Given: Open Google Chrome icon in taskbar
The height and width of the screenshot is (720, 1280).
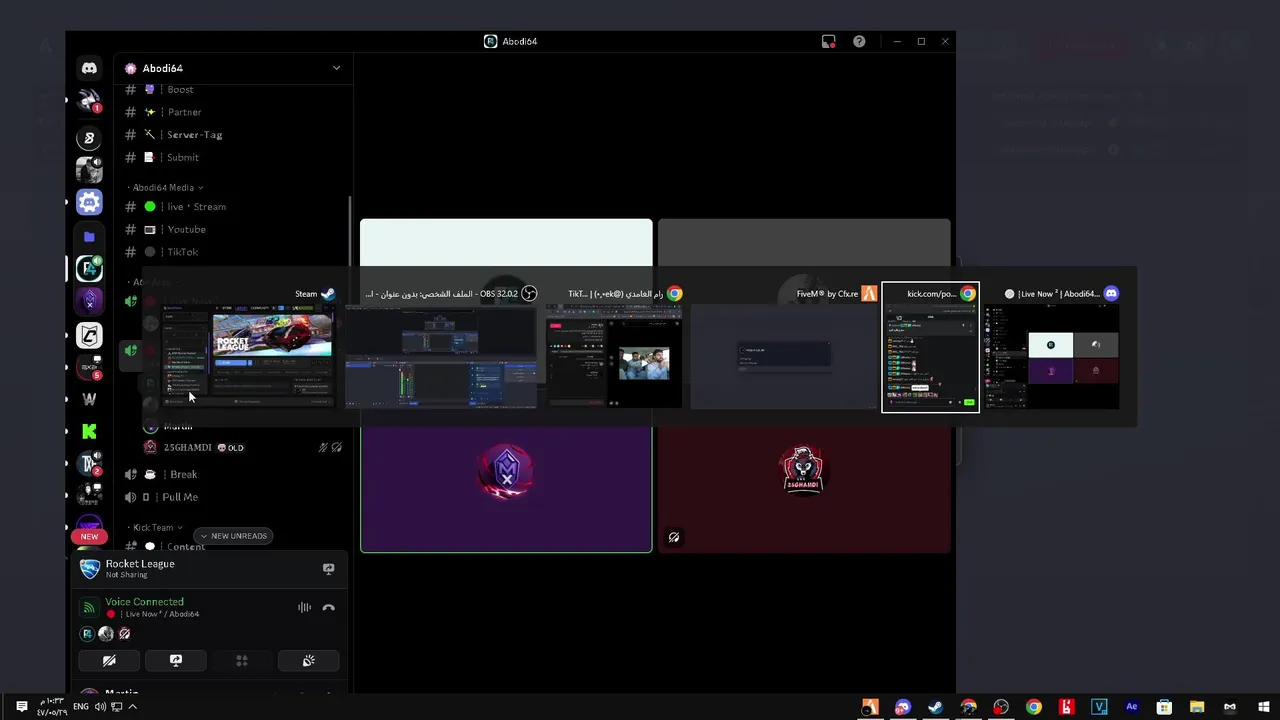Looking at the screenshot, I should [1033, 707].
